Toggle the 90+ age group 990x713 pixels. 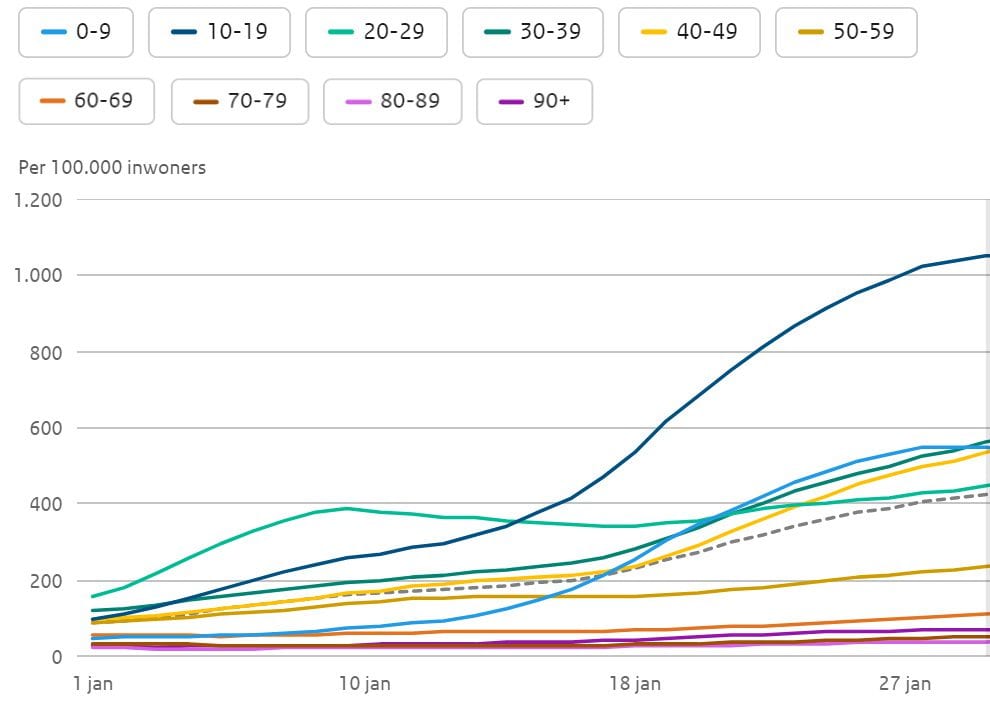click(x=535, y=101)
